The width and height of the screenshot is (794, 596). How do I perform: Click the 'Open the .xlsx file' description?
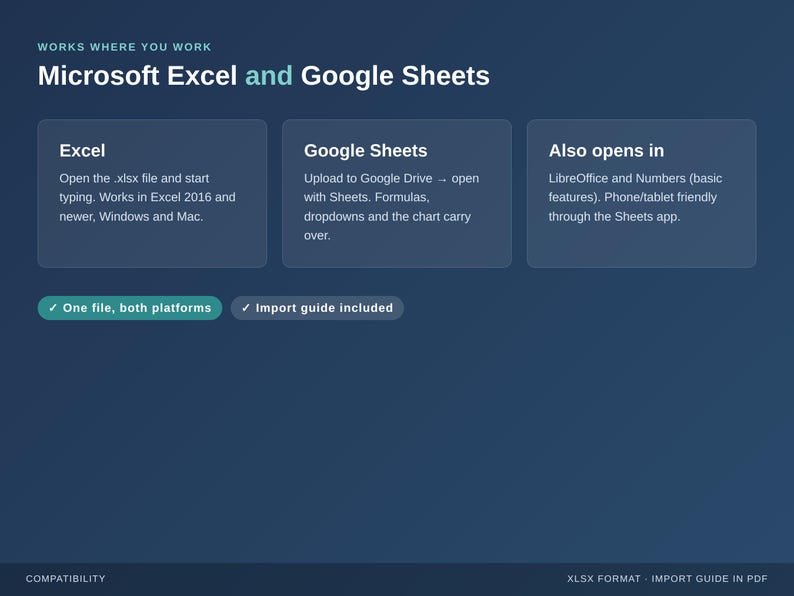tap(147, 197)
